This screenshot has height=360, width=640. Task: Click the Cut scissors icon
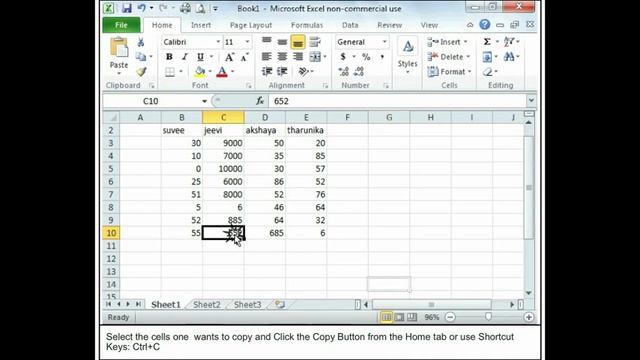coord(141,42)
